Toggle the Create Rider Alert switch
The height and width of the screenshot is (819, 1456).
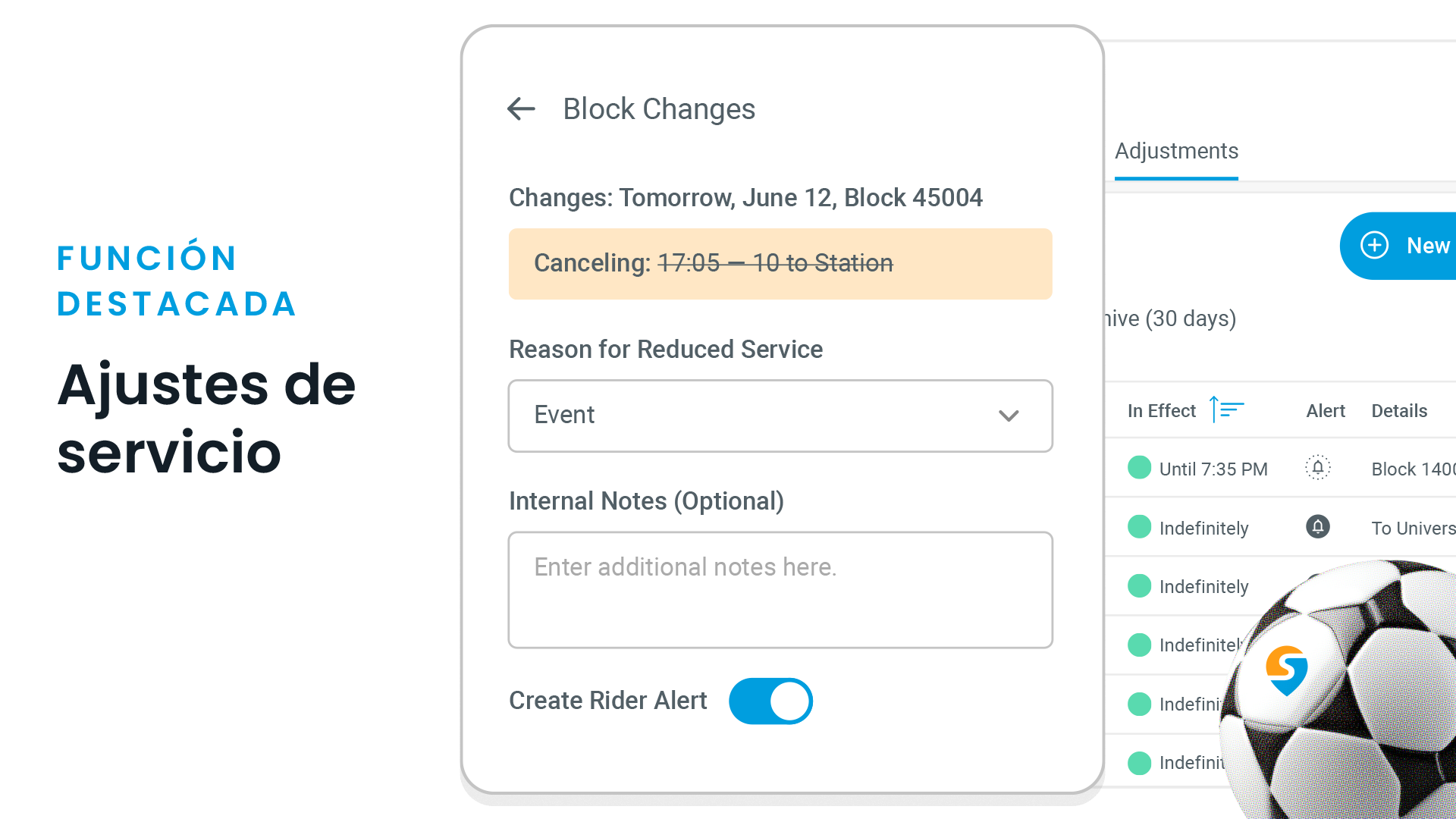pos(770,701)
